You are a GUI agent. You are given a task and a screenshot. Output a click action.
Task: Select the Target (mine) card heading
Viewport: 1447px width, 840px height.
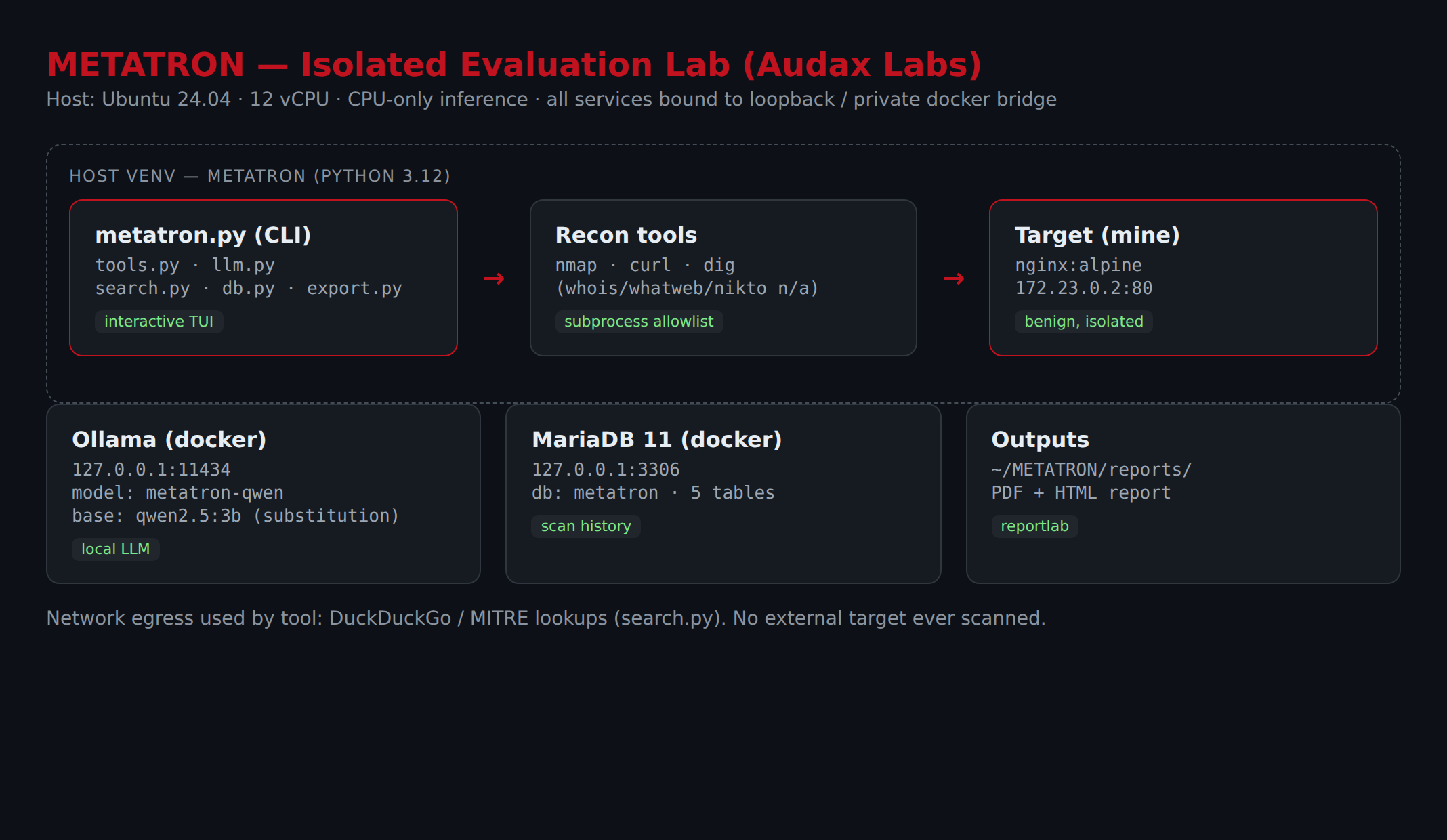1097,235
